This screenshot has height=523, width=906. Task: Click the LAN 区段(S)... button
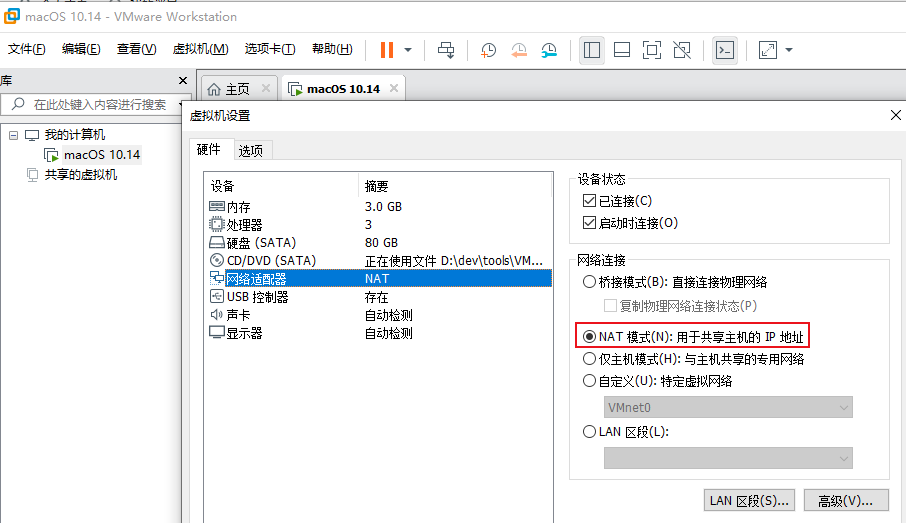pyautogui.click(x=749, y=500)
